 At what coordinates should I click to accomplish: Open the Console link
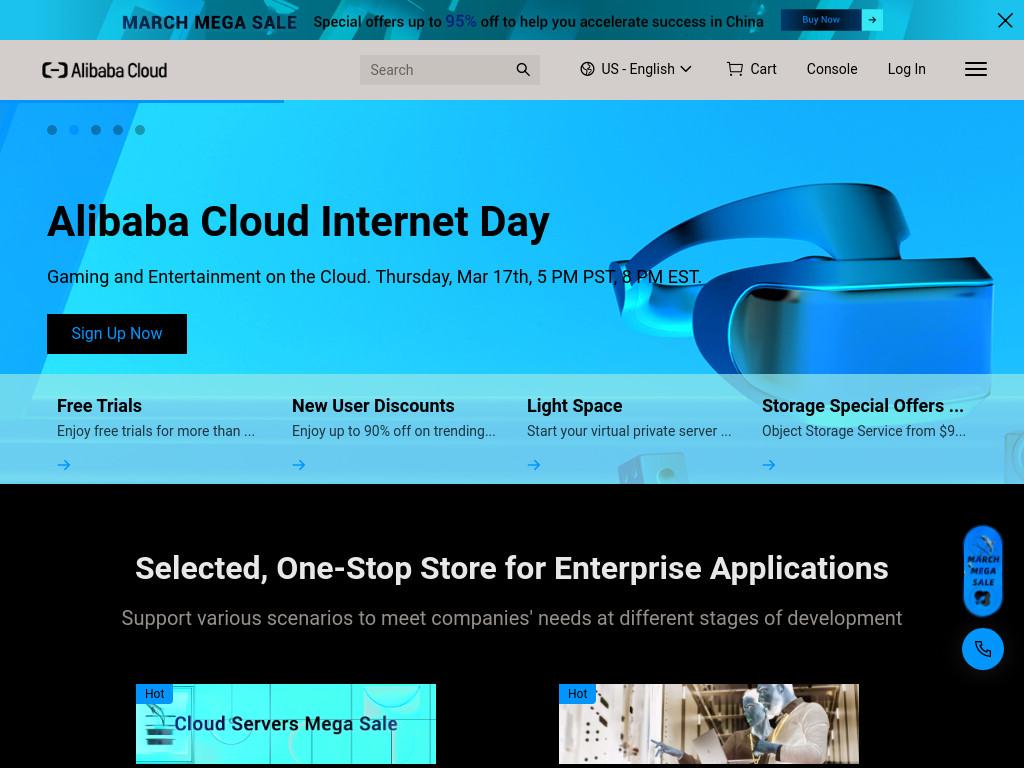click(x=831, y=69)
